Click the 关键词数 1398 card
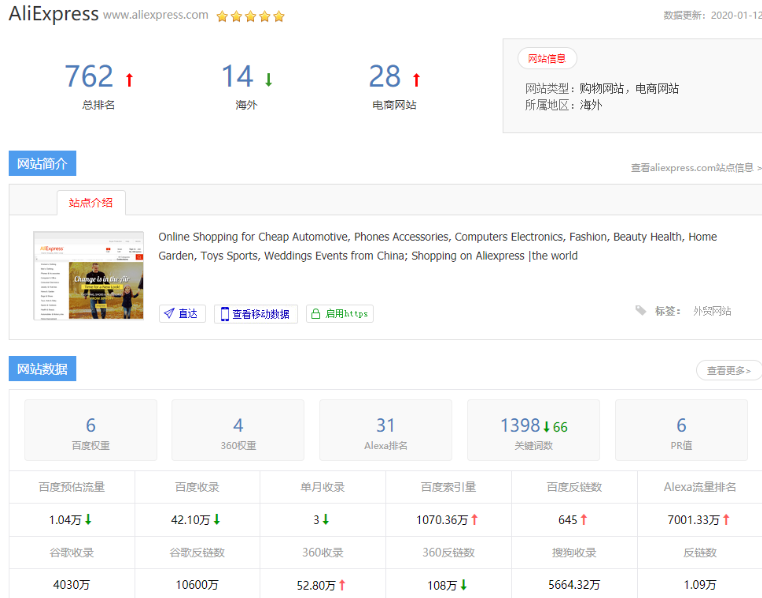 tap(533, 430)
